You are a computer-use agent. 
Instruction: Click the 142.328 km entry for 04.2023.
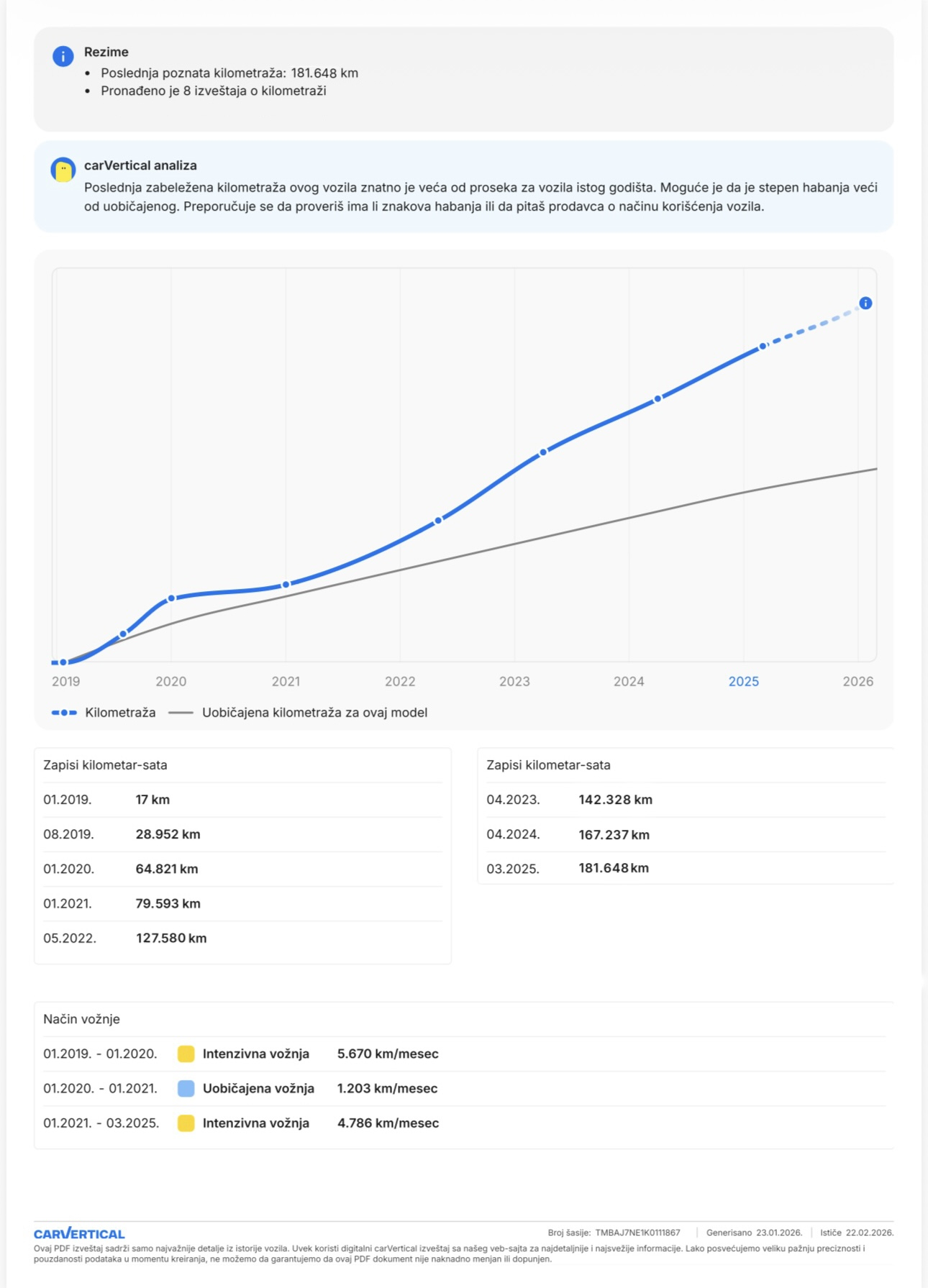click(x=615, y=800)
